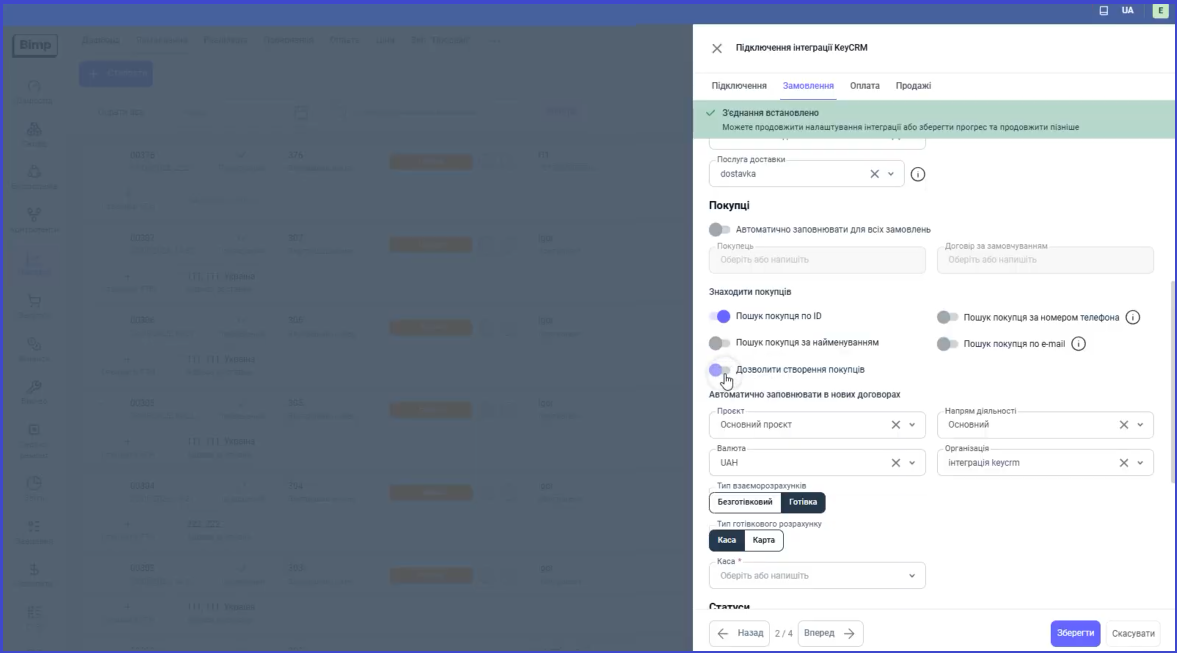Screen dimensions: 1177x653
Task: Click the Створити button behind the panel
Action: pyautogui.click(x=116, y=74)
